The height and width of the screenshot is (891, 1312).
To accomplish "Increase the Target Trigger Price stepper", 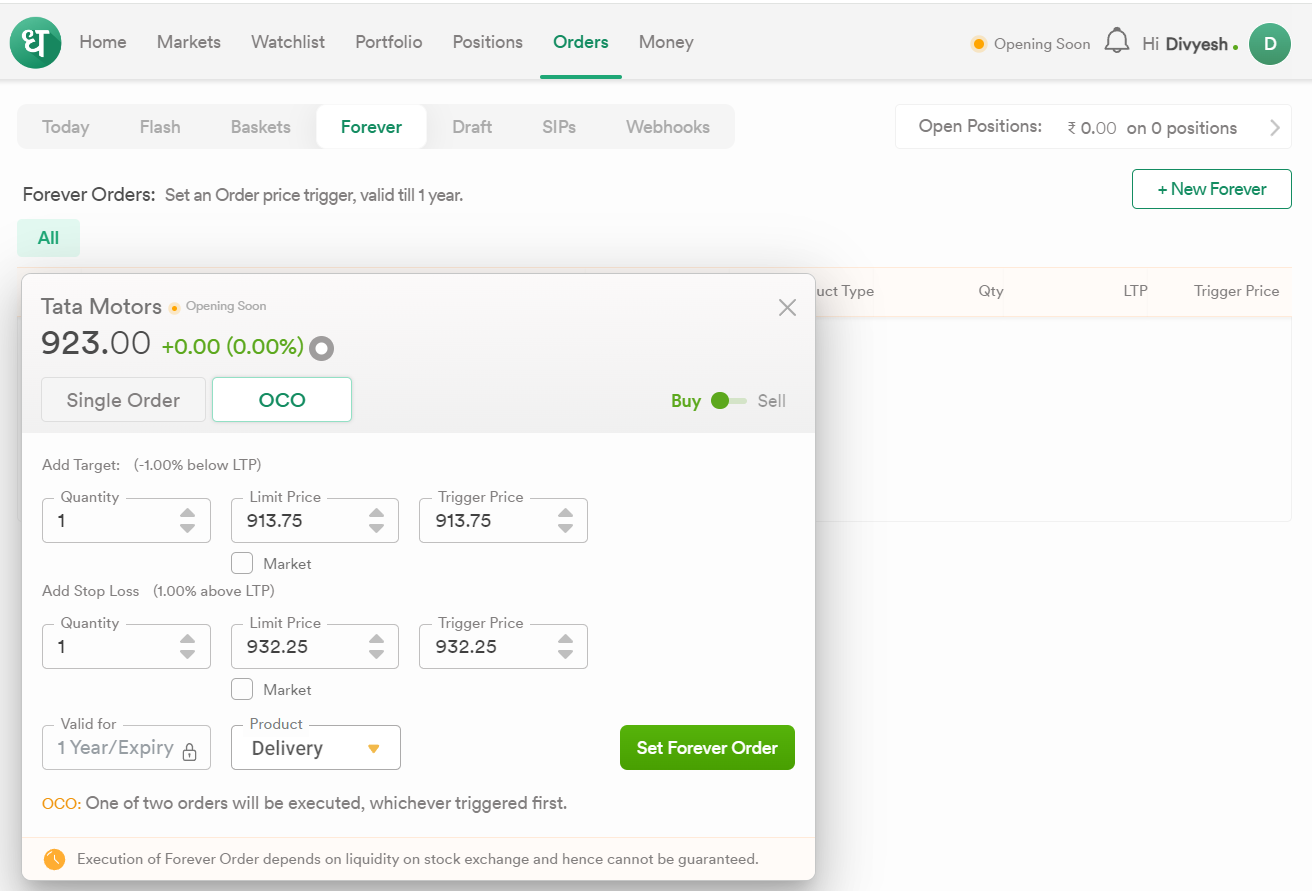I will coord(565,513).
